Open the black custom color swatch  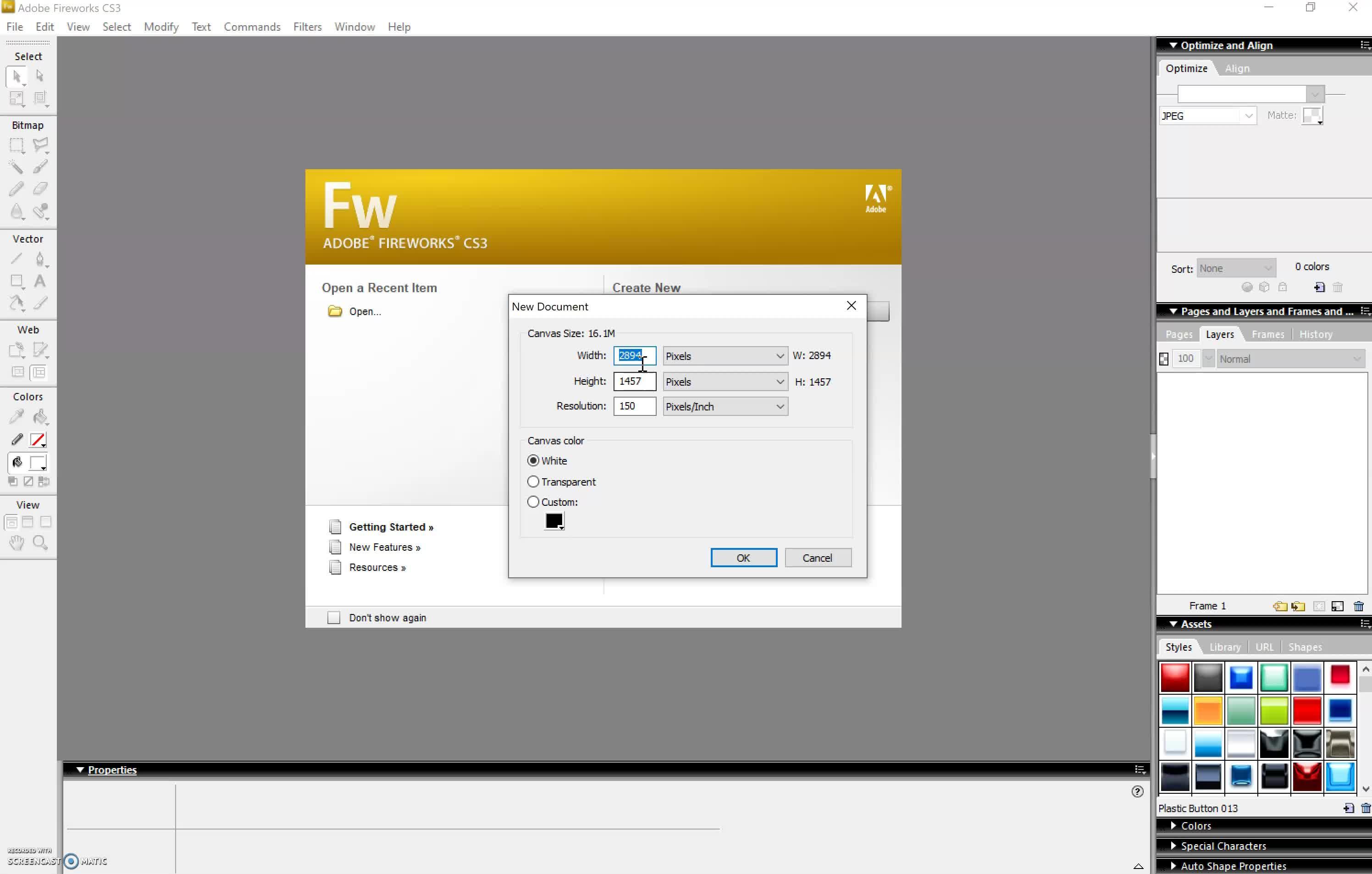coord(554,521)
